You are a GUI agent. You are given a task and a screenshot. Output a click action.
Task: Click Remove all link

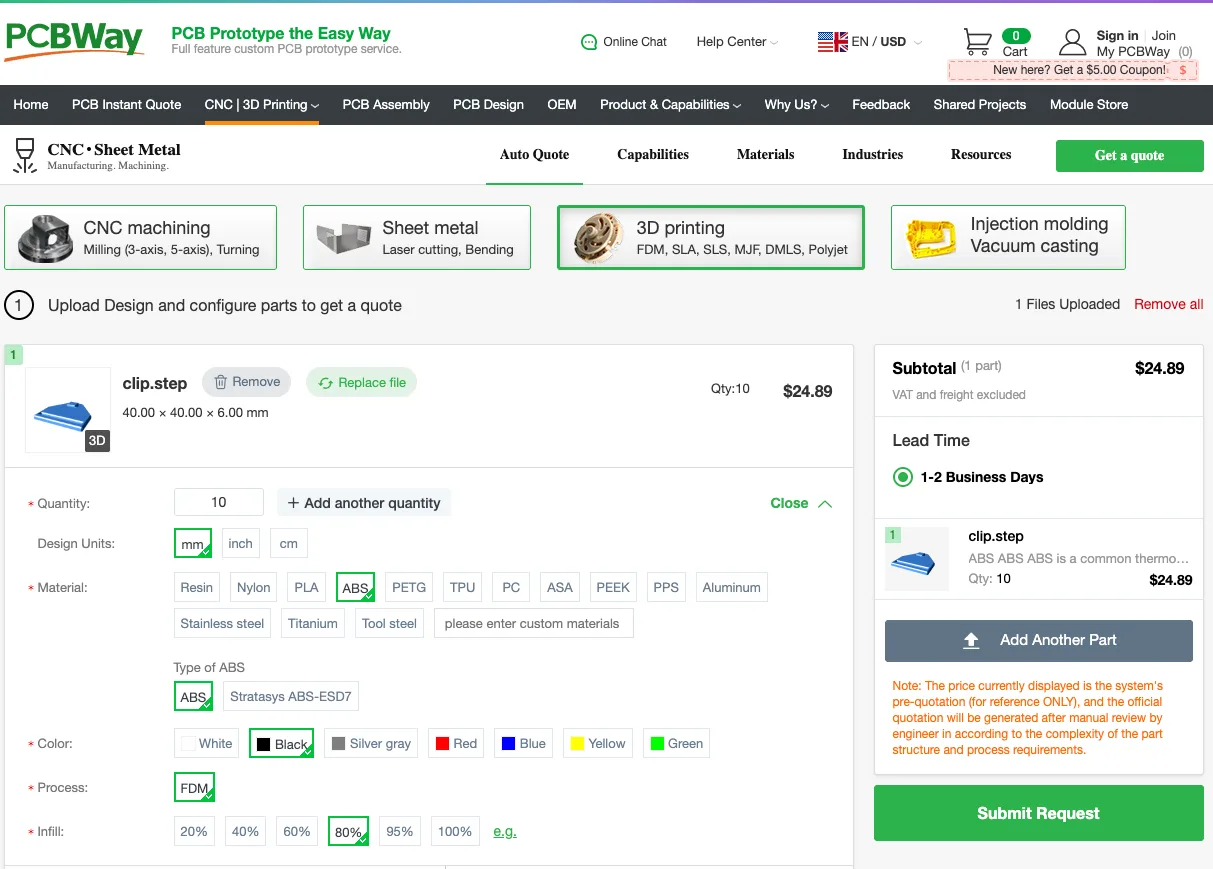tap(1168, 304)
